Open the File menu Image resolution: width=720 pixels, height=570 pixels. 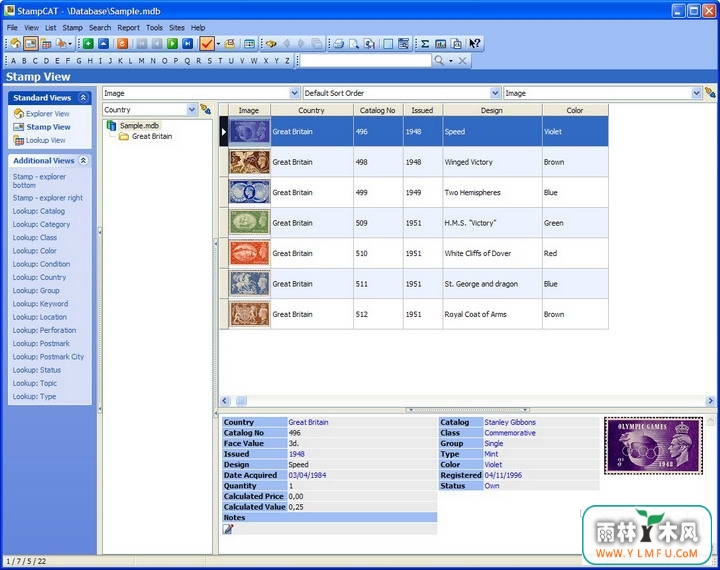point(12,28)
